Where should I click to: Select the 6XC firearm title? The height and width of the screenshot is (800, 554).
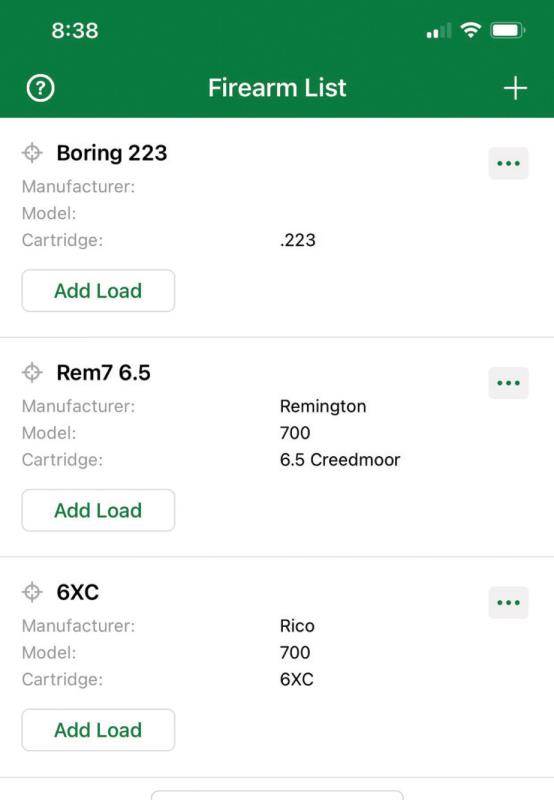pyautogui.click(x=78, y=592)
